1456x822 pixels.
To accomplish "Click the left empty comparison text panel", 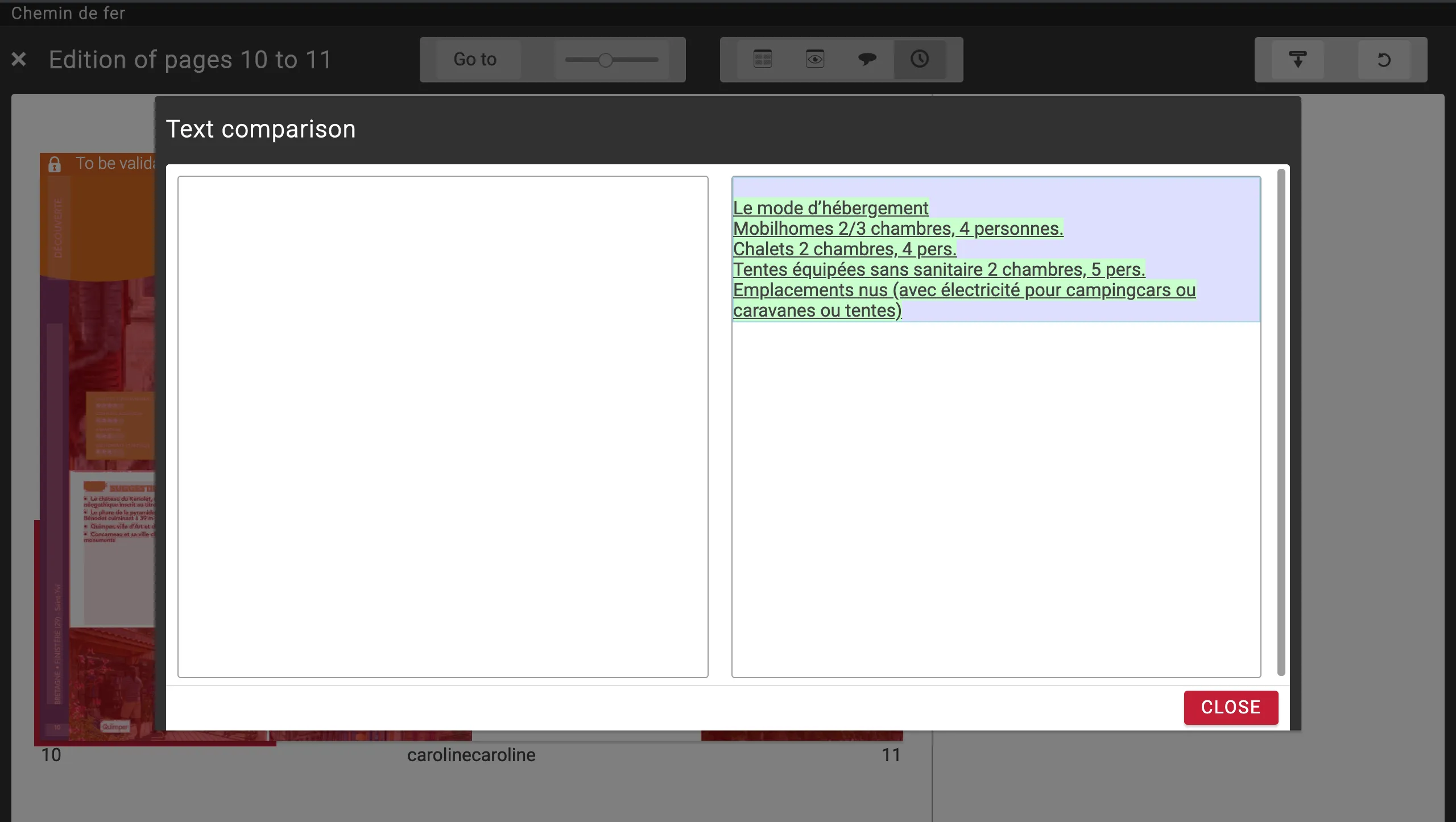I will coord(442,426).
